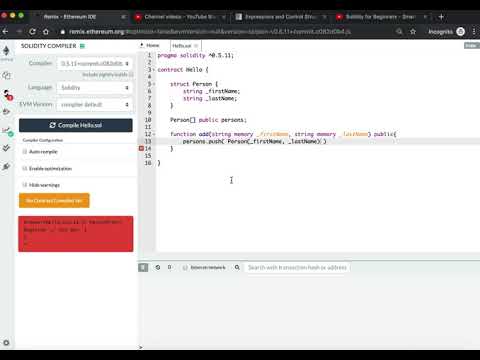Open the EVM Version dropdown

click(x=95, y=105)
